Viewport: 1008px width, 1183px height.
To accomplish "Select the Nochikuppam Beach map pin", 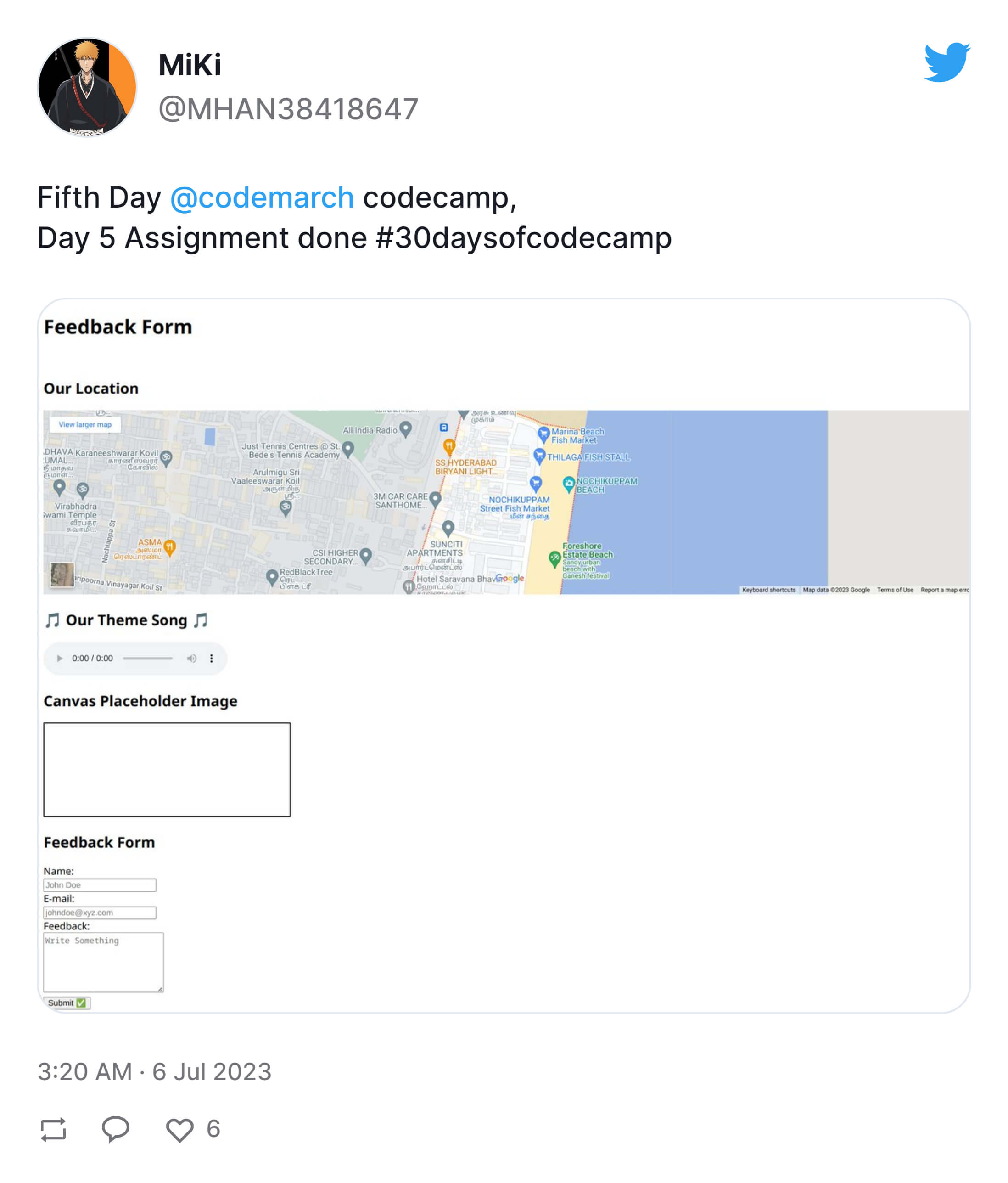I will pyautogui.click(x=569, y=485).
